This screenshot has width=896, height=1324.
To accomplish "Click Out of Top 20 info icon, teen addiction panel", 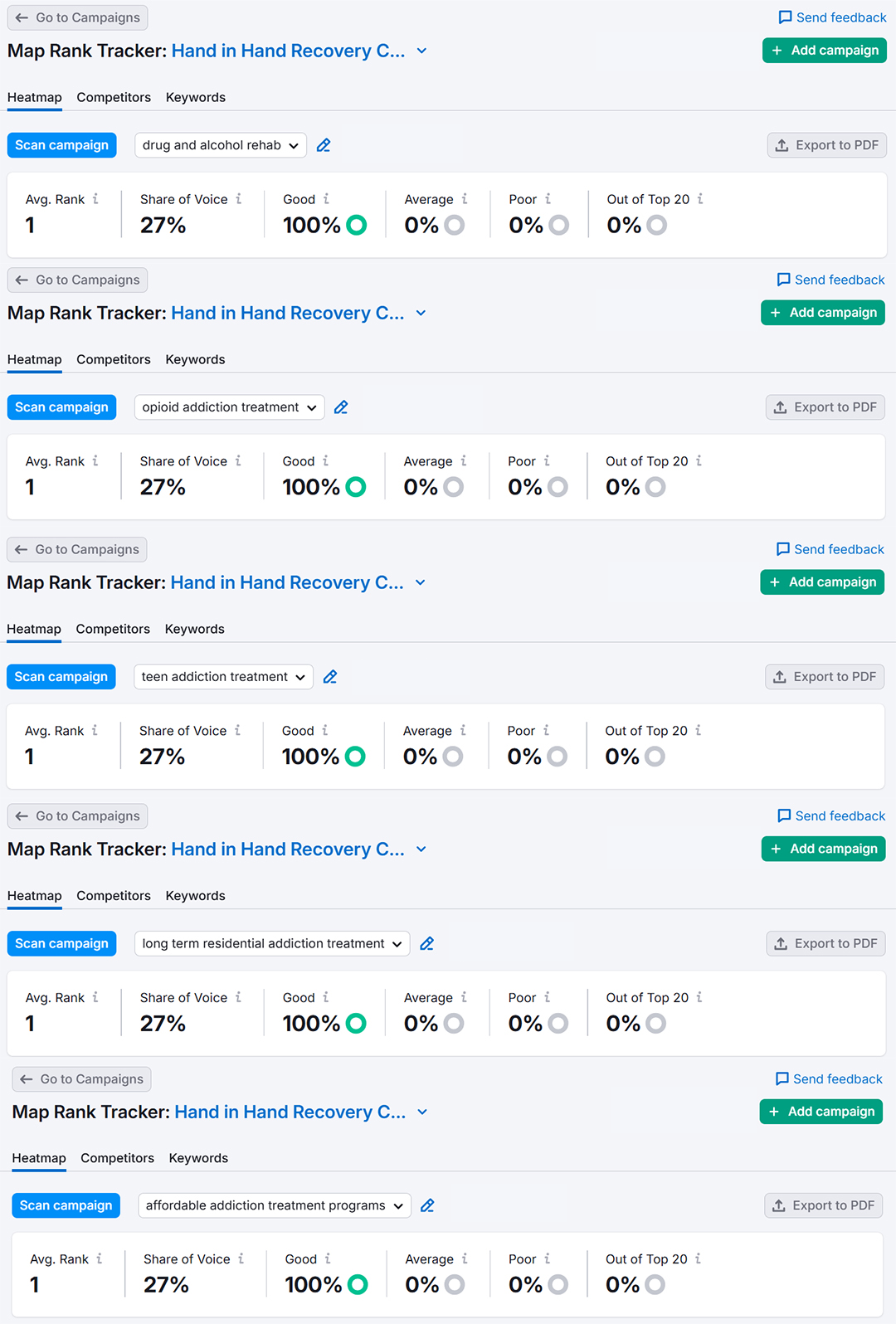I will coord(699,731).
